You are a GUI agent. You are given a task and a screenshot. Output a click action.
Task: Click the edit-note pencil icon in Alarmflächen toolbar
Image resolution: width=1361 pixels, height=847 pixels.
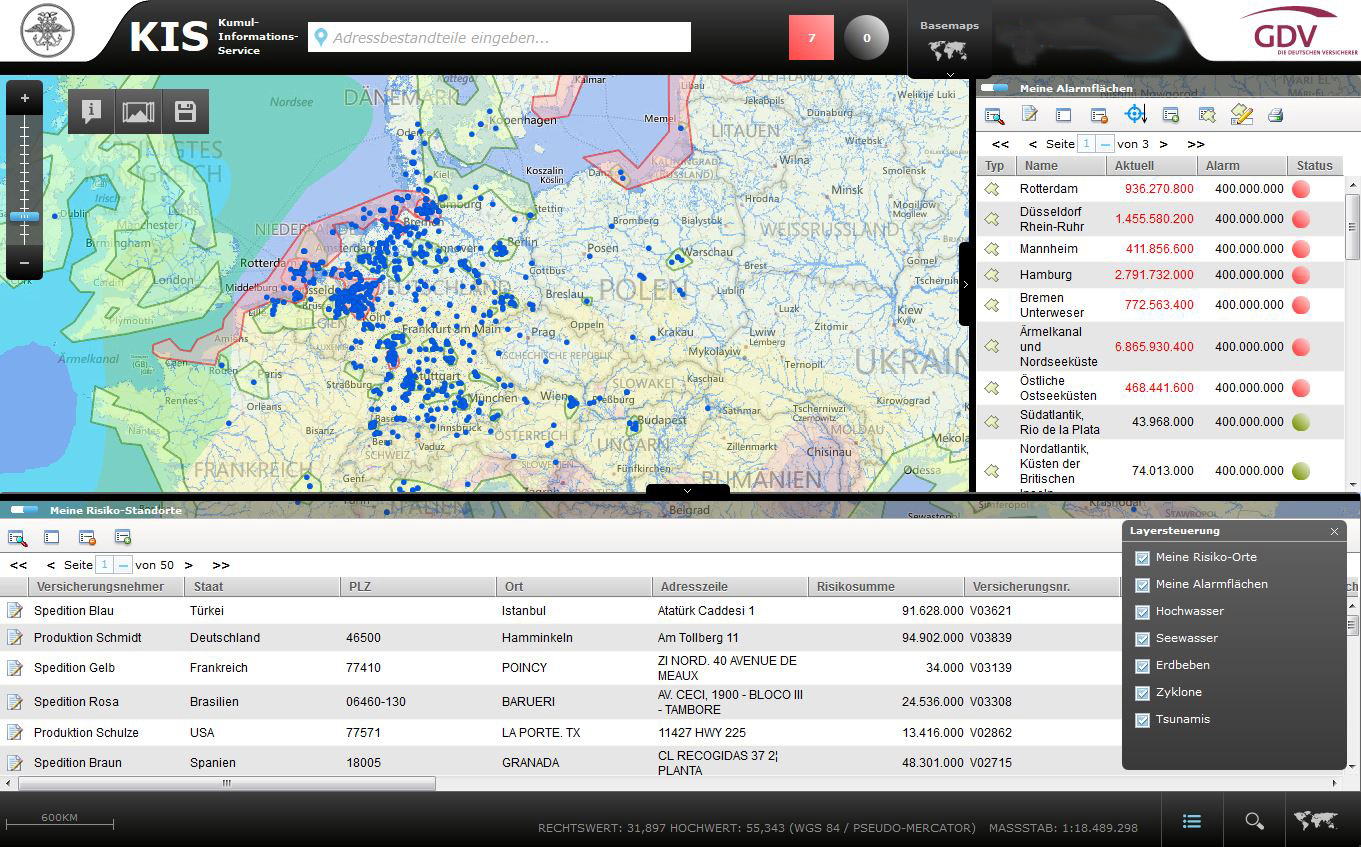[x=1029, y=115]
